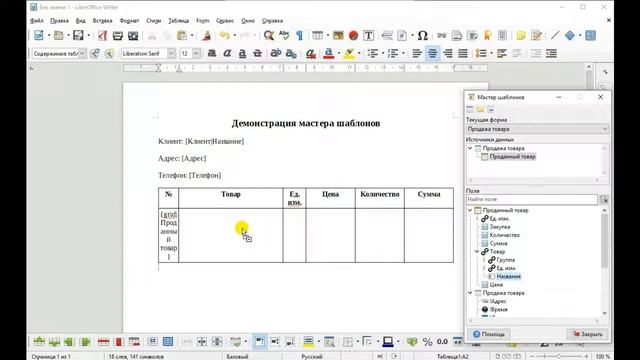Open the Файл menu
Image resolution: width=640 pixels, height=360 pixels.
37,20
